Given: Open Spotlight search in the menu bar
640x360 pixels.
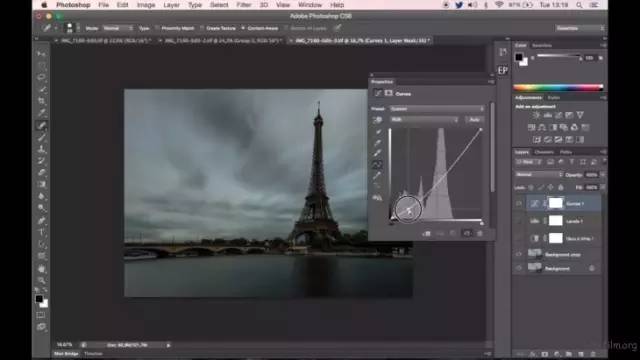Looking at the screenshot, I should [579, 5].
